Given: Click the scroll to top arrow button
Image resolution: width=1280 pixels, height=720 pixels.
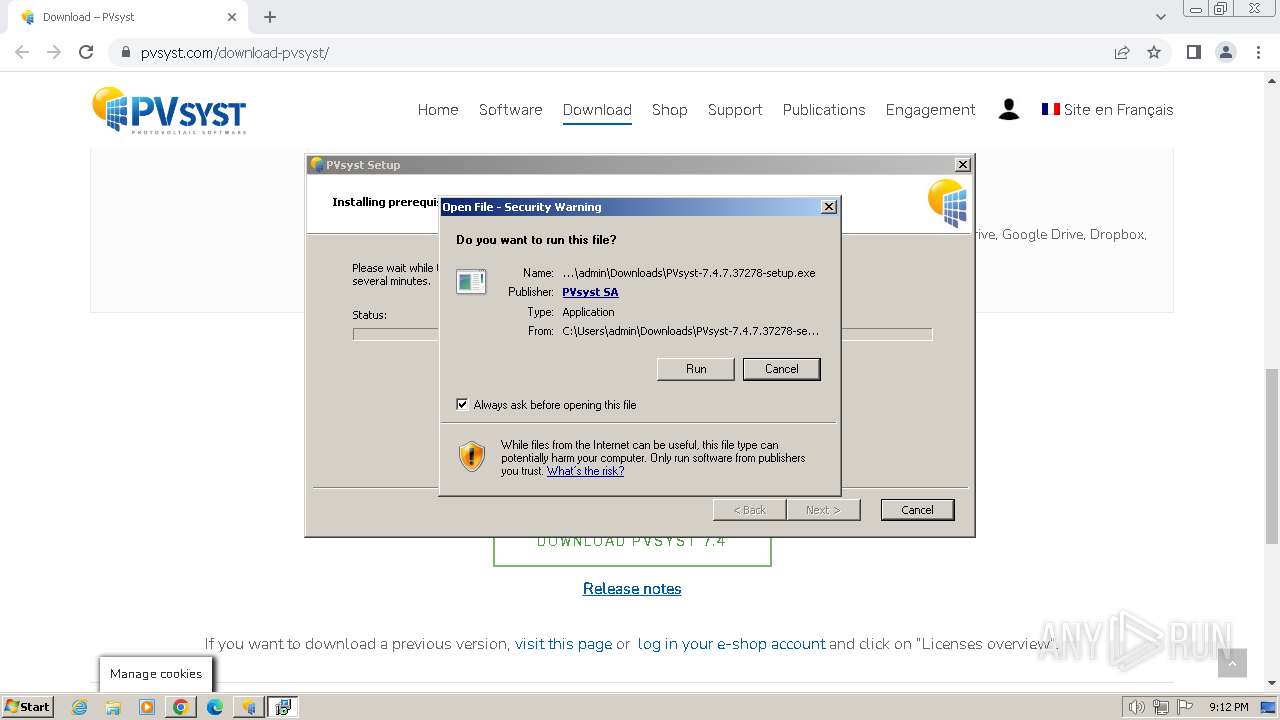Looking at the screenshot, I should coord(1232,662).
